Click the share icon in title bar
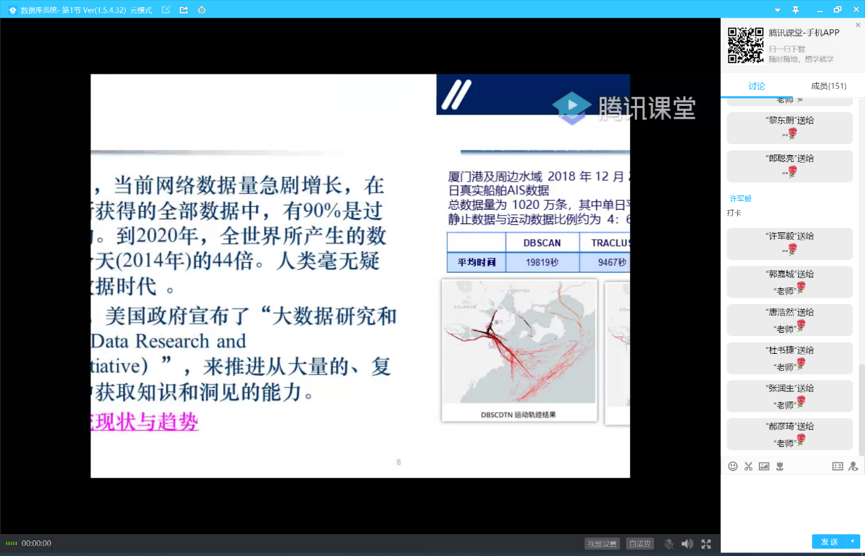 (184, 10)
